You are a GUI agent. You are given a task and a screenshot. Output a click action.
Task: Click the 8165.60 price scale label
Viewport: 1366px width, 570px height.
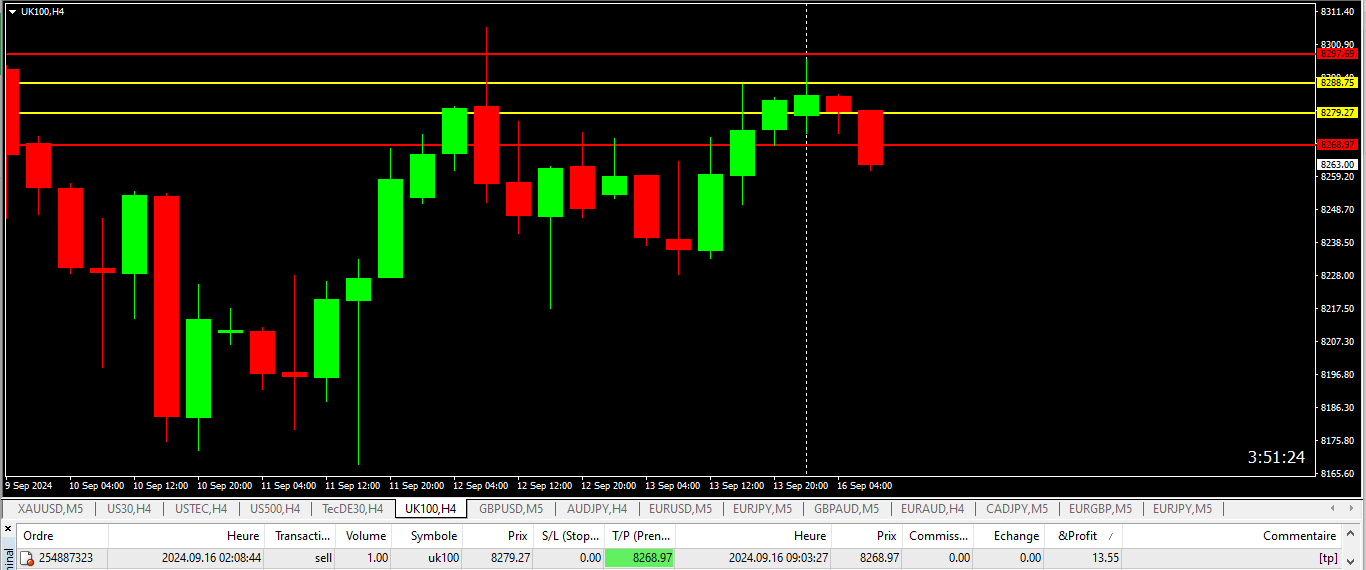[1339, 473]
